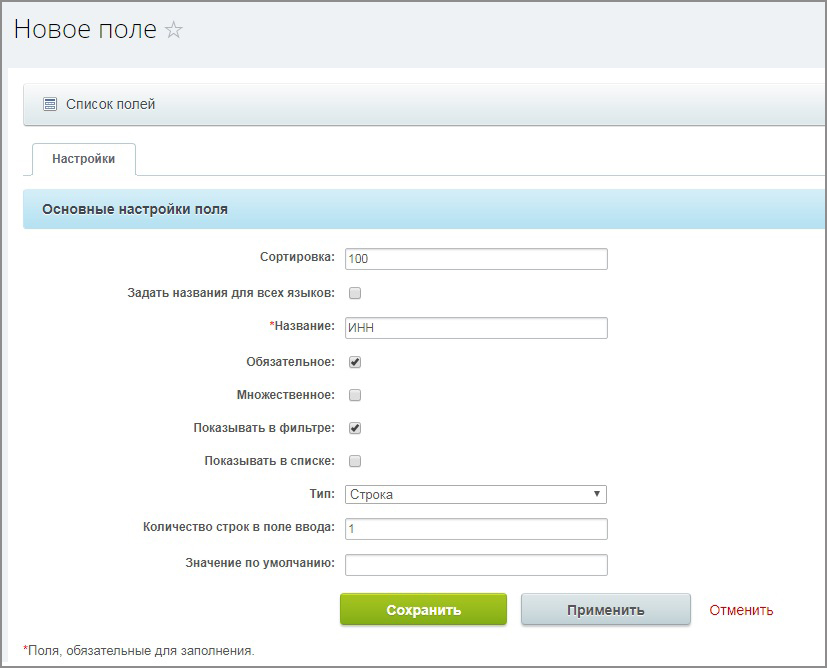The image size is (827, 668).
Task: Switch to the Настройки tab
Action: click(83, 159)
